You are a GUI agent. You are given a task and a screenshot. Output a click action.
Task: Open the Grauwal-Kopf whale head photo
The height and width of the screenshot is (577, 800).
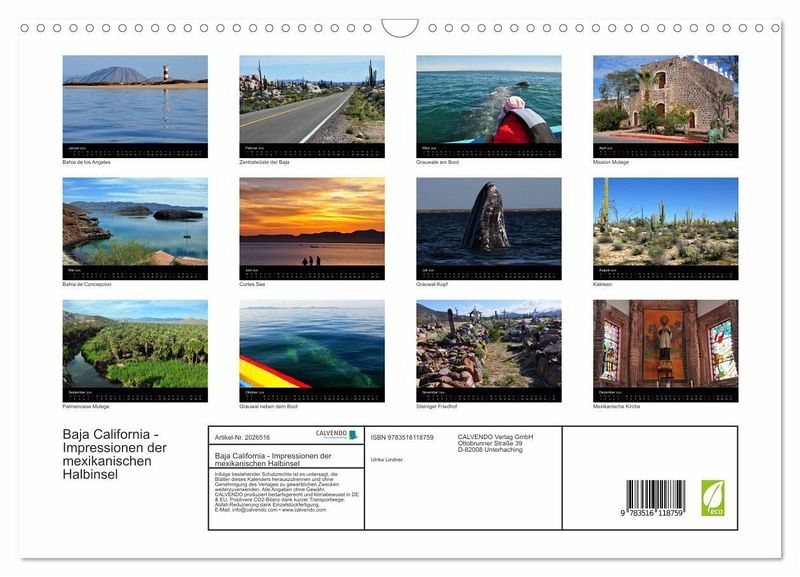coord(489,221)
